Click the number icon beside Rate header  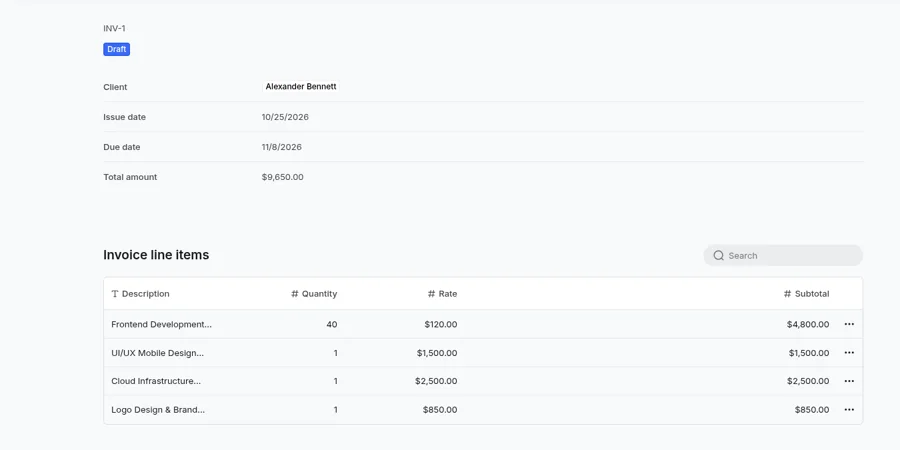click(x=431, y=294)
